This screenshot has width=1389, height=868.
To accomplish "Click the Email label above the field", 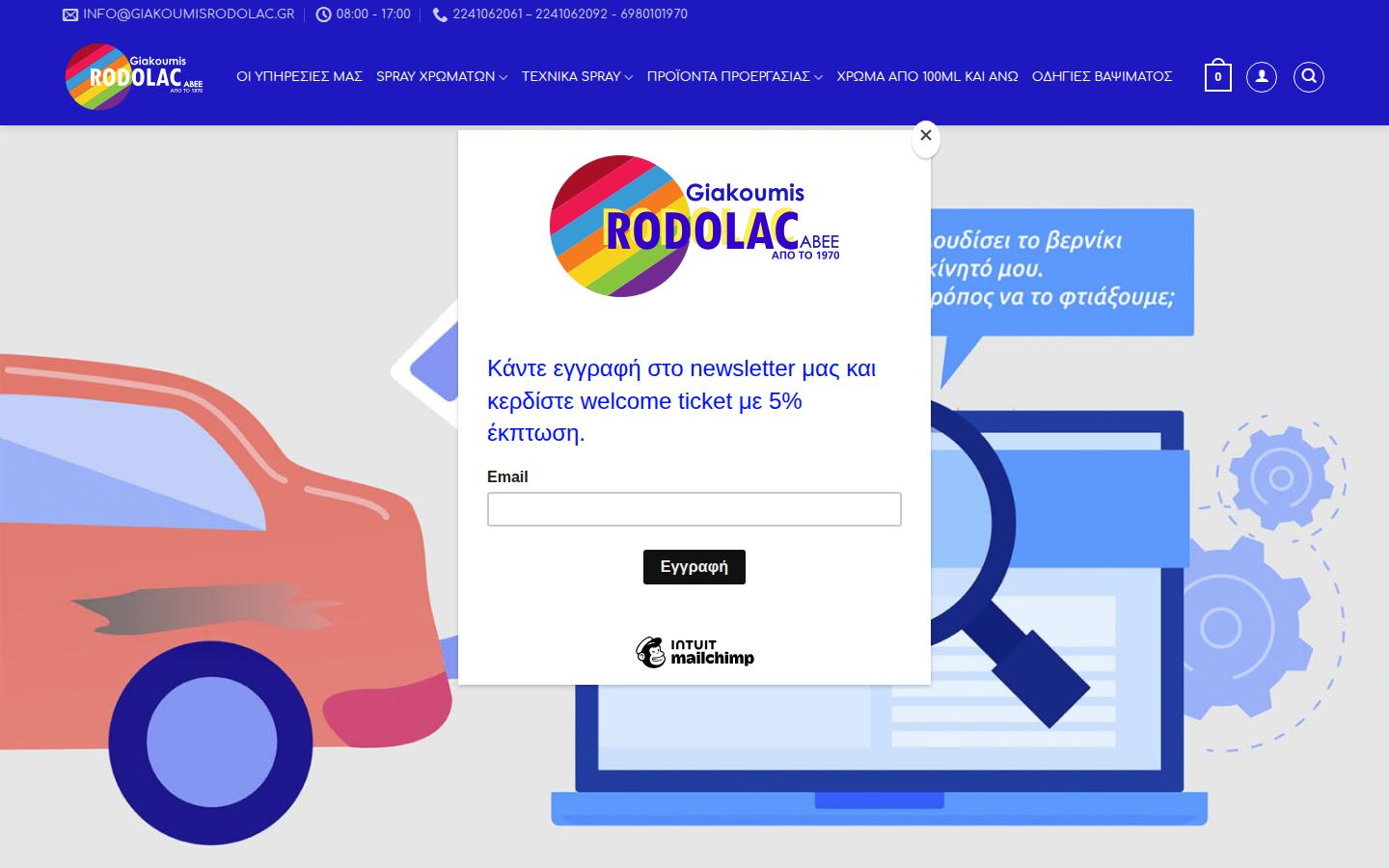I will click(x=507, y=476).
